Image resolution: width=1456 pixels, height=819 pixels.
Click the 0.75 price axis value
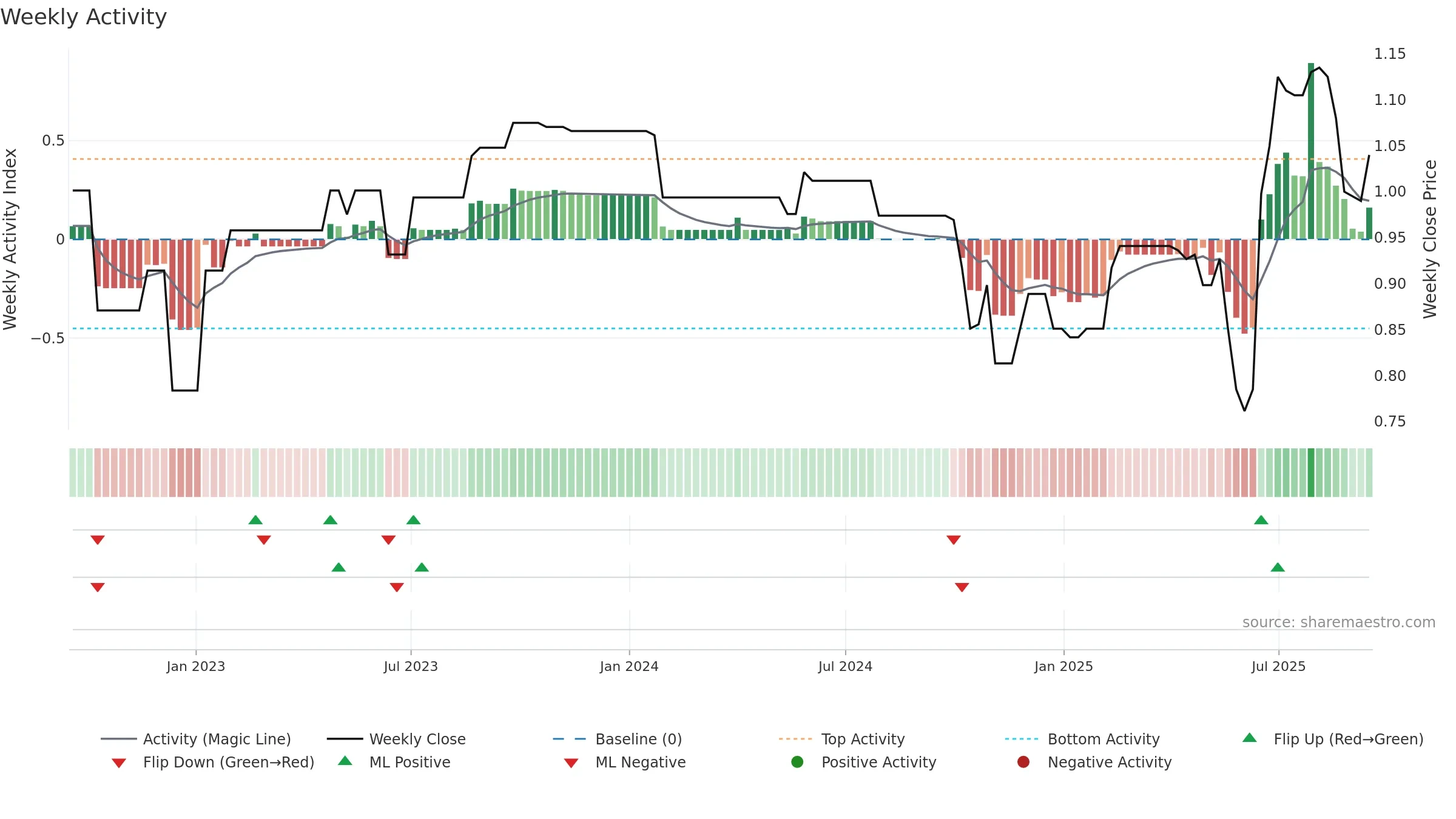tap(1390, 421)
